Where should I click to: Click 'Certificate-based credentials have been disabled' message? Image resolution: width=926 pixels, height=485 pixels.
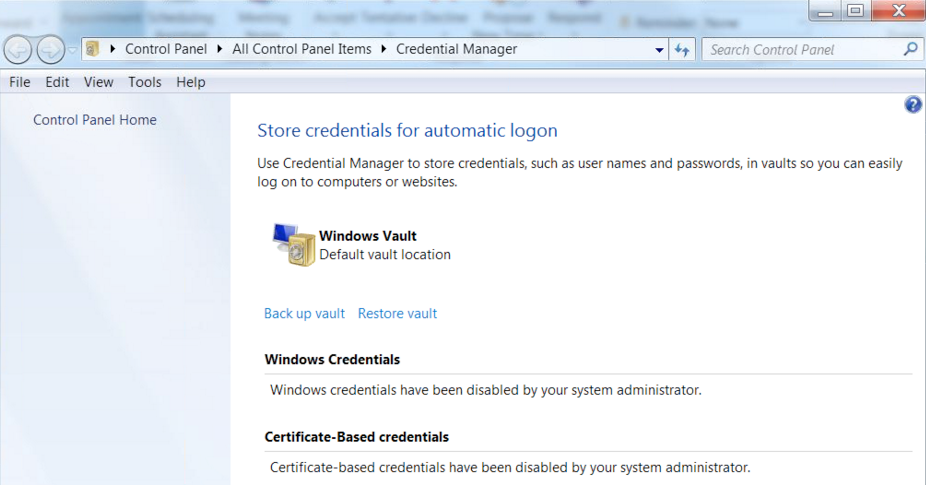tap(510, 467)
